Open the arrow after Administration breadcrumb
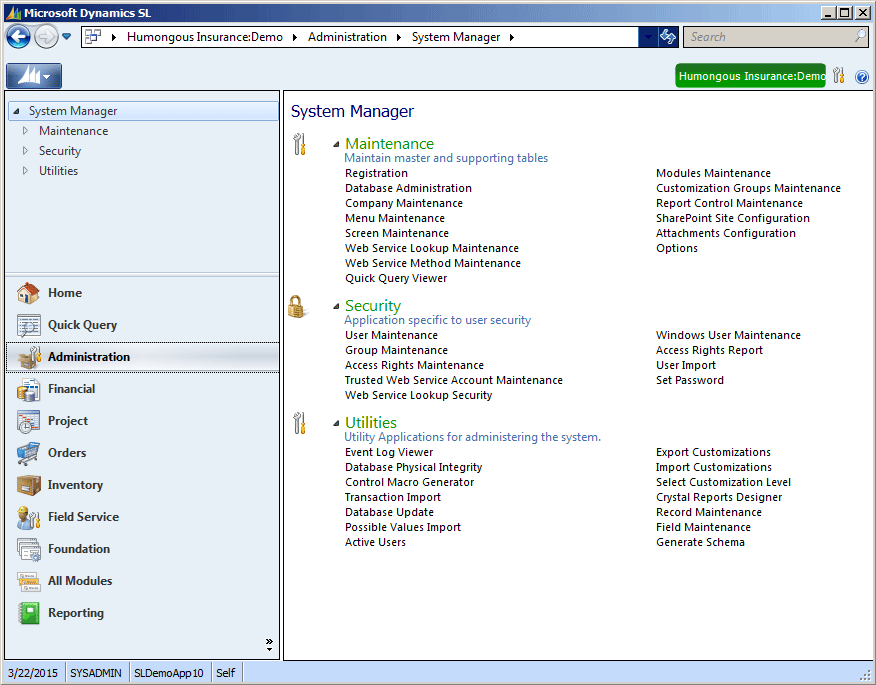 pyautogui.click(x=399, y=37)
